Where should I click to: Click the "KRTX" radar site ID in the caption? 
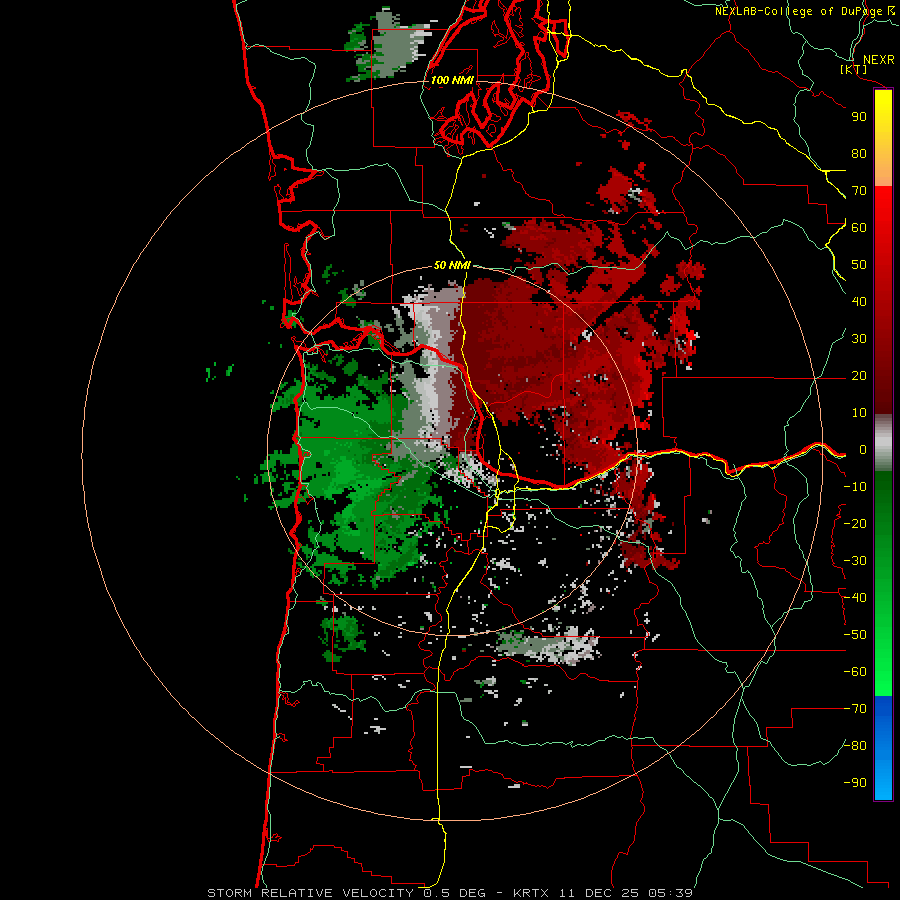point(530,893)
